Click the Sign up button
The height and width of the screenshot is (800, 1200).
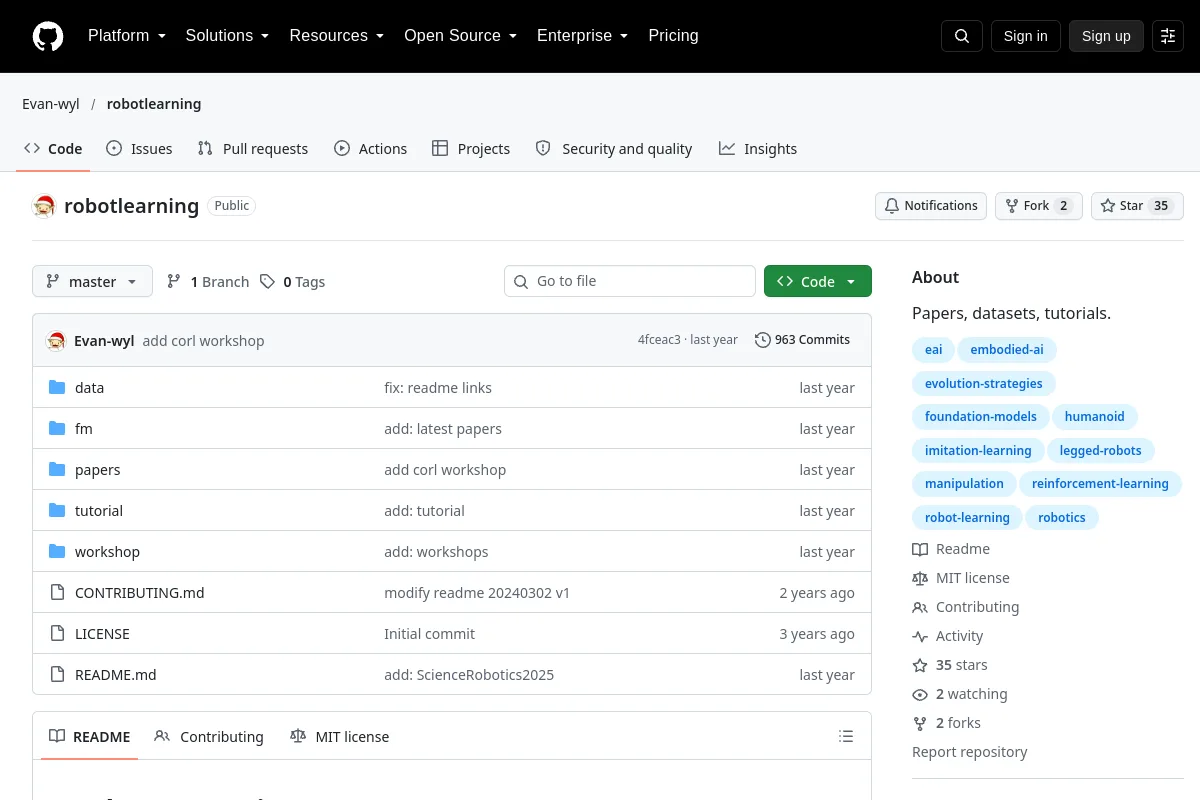coord(1106,36)
